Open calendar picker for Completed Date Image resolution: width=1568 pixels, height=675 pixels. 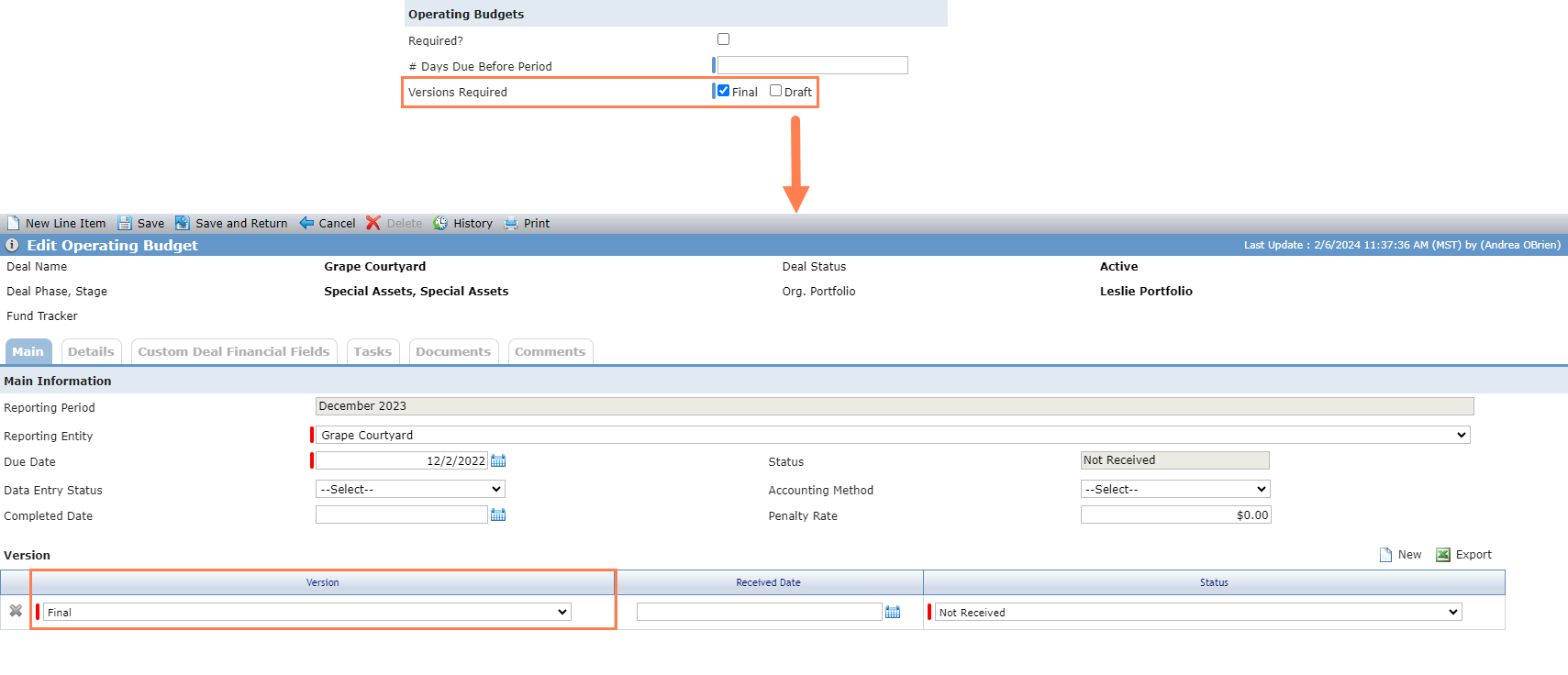tap(498, 515)
